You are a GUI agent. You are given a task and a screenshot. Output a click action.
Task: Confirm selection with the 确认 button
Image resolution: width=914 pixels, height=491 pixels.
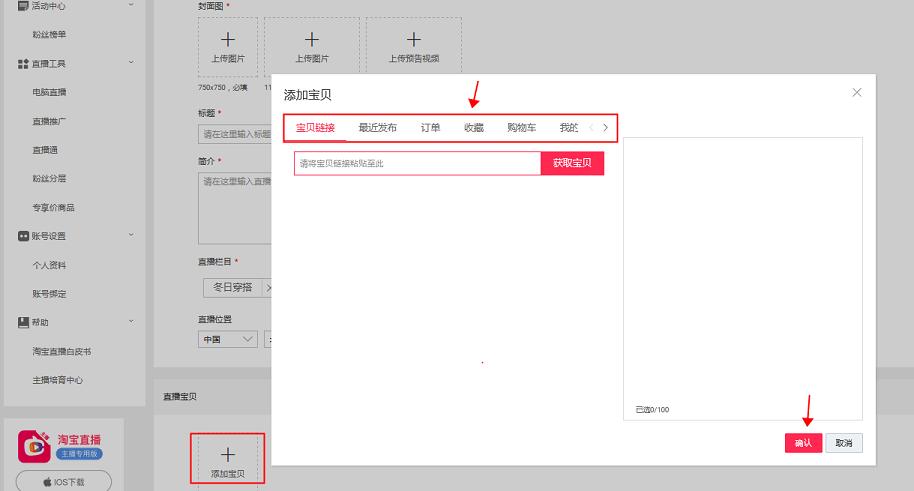[x=802, y=443]
